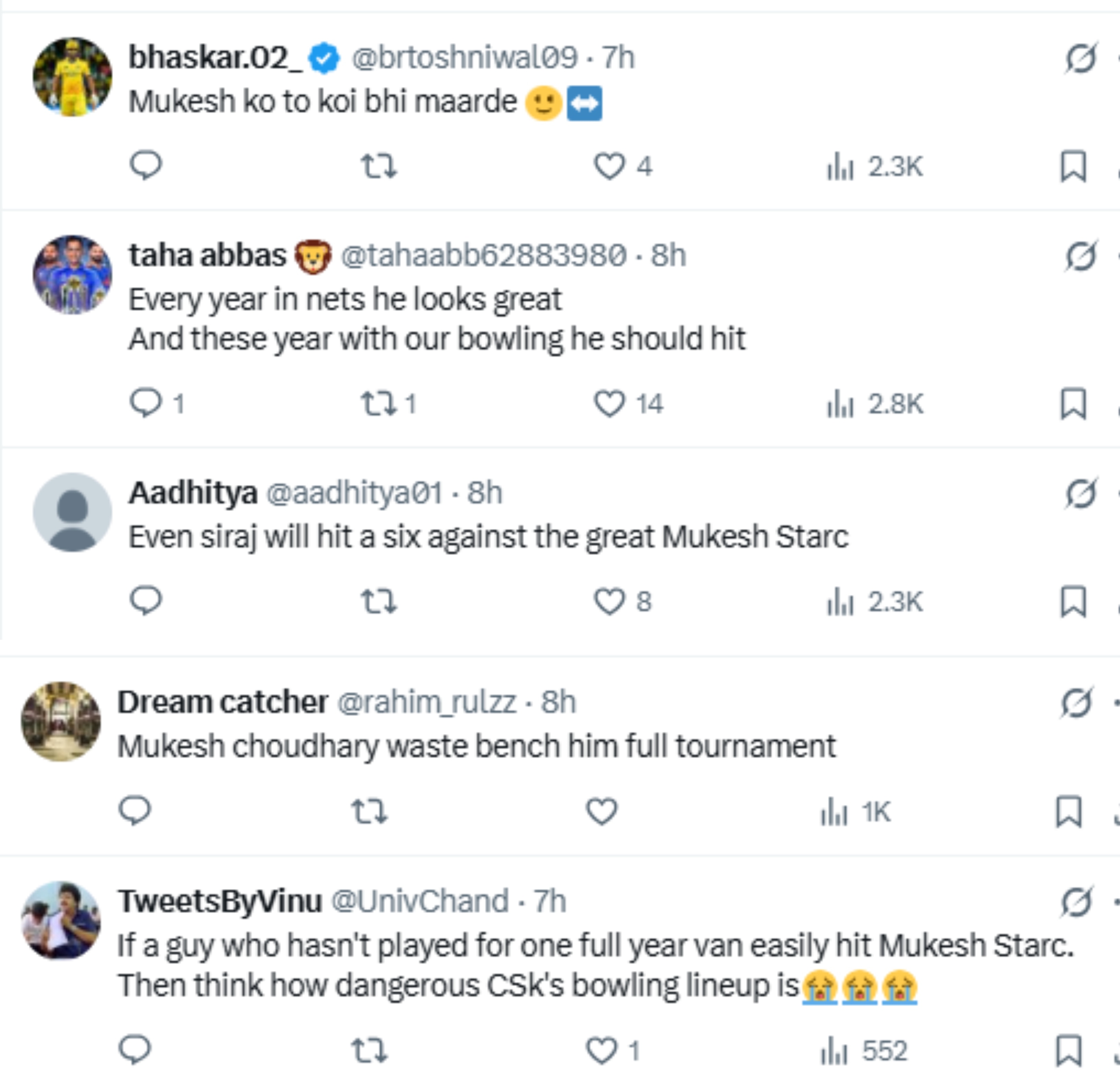
Task: Bookmark bhaskar.02_'s tweet
Action: click(1073, 166)
